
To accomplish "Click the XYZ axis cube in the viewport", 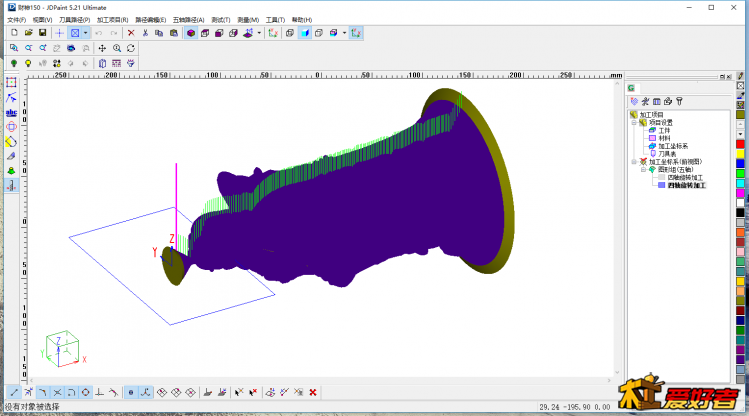I will (x=63, y=349).
